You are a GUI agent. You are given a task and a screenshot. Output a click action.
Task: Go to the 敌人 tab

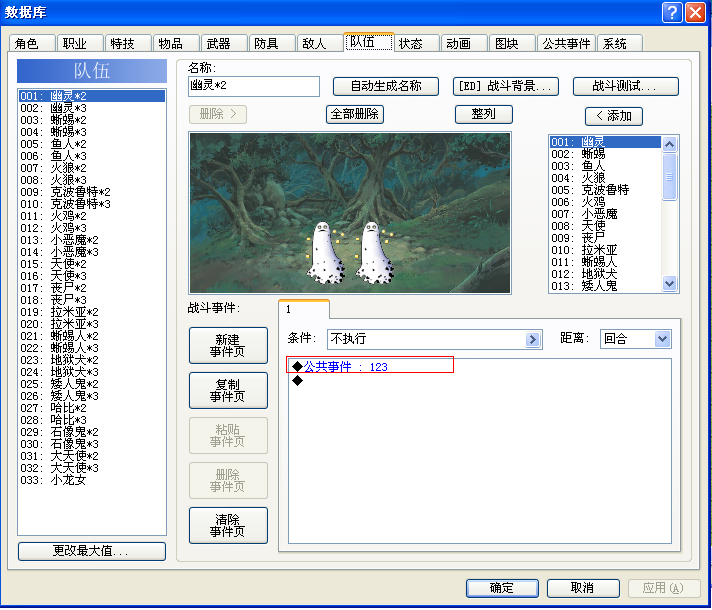(321, 43)
